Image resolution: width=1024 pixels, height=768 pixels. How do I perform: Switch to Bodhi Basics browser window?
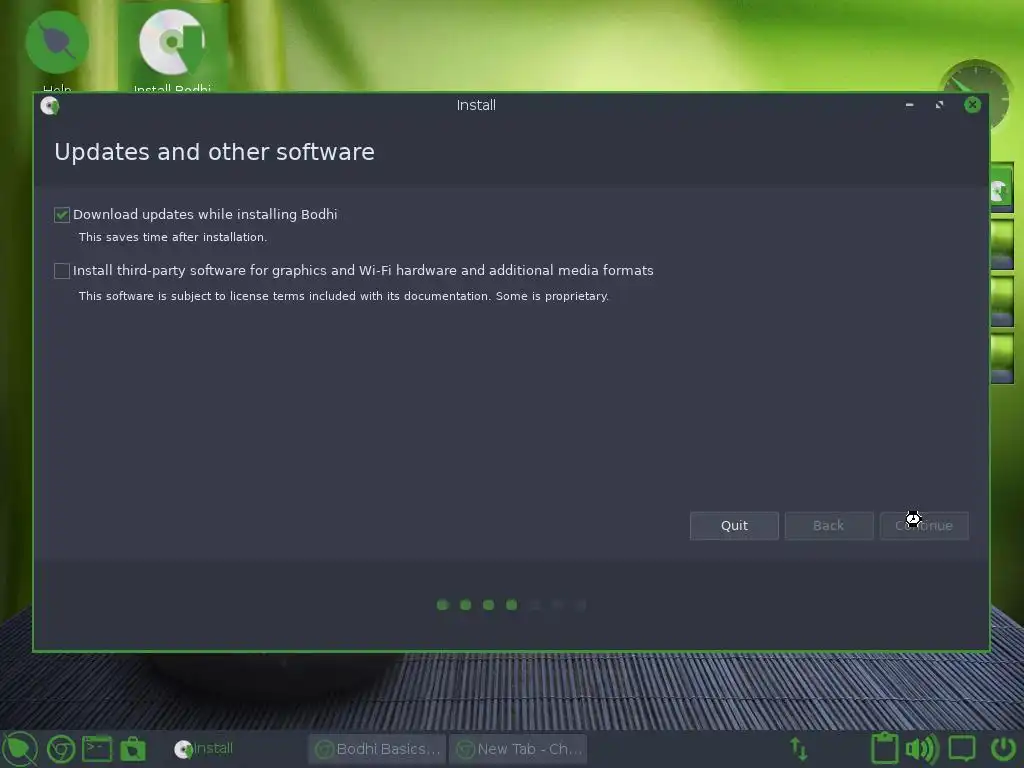pyautogui.click(x=377, y=749)
